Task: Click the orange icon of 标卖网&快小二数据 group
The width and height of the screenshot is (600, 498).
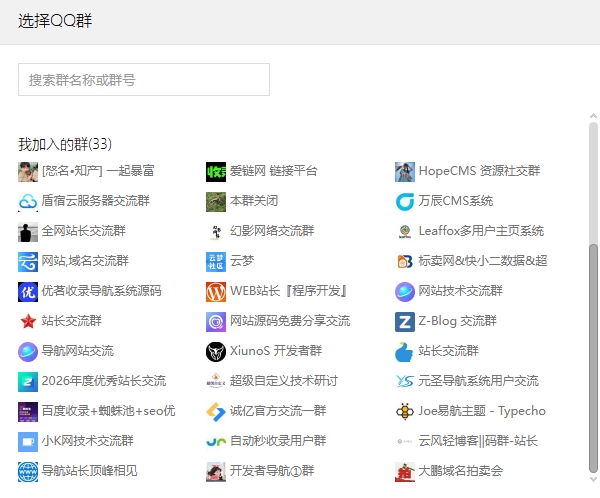Action: [x=405, y=261]
